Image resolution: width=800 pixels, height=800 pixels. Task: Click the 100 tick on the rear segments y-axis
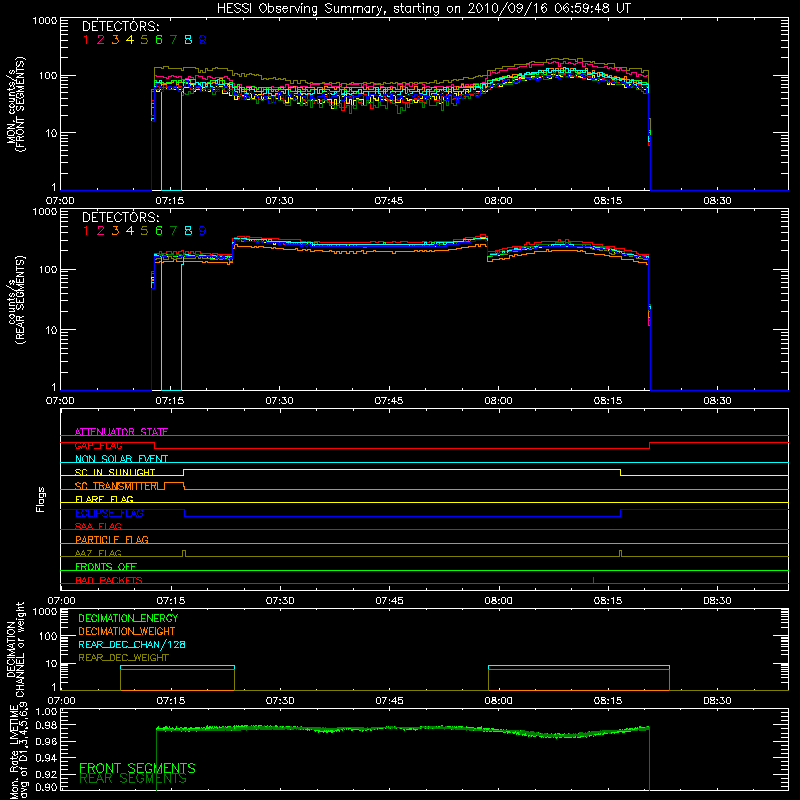[x=48, y=269]
